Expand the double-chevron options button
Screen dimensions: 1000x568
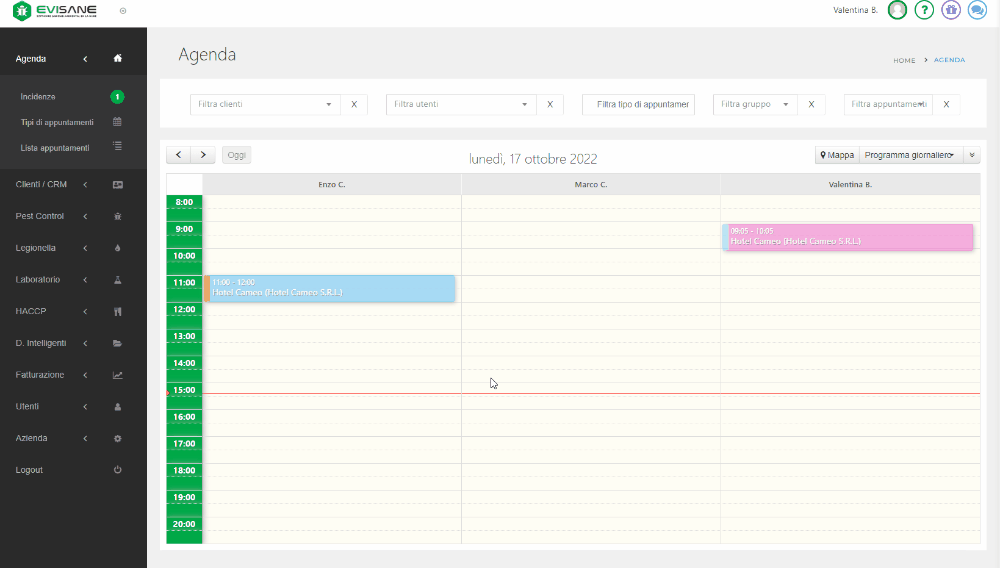click(x=972, y=155)
